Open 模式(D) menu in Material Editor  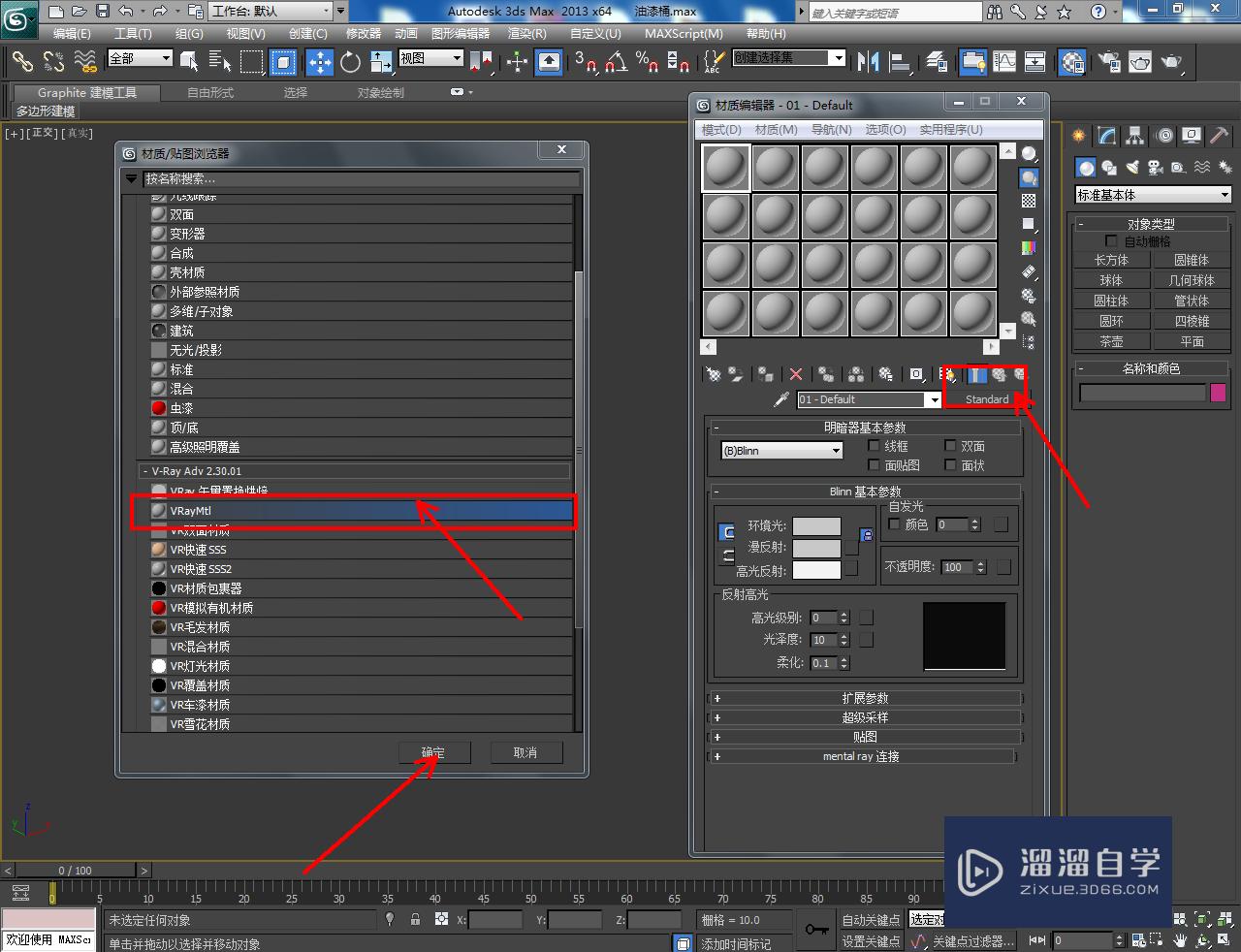pyautogui.click(x=721, y=130)
